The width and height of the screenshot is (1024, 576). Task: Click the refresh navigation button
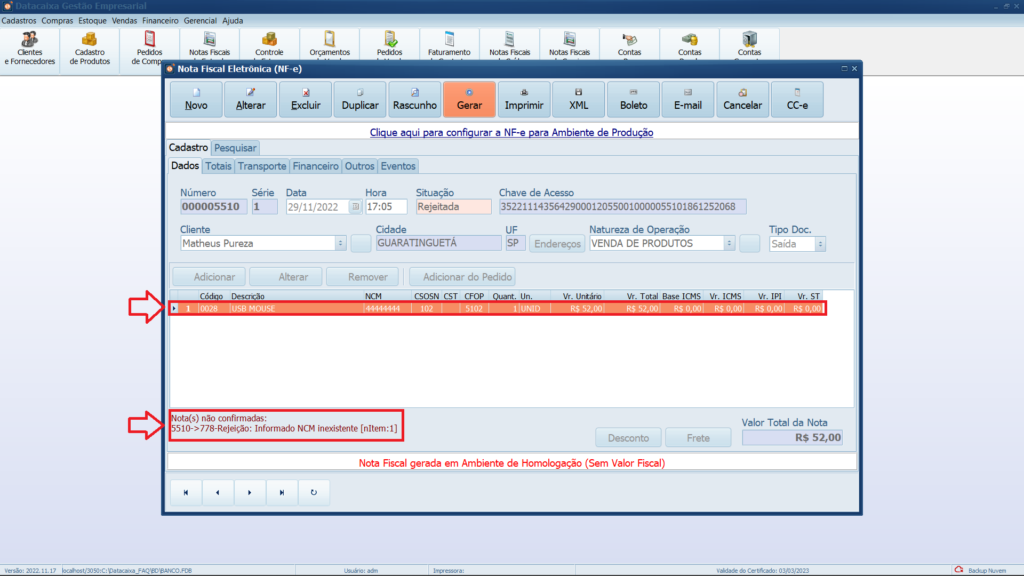(314, 492)
